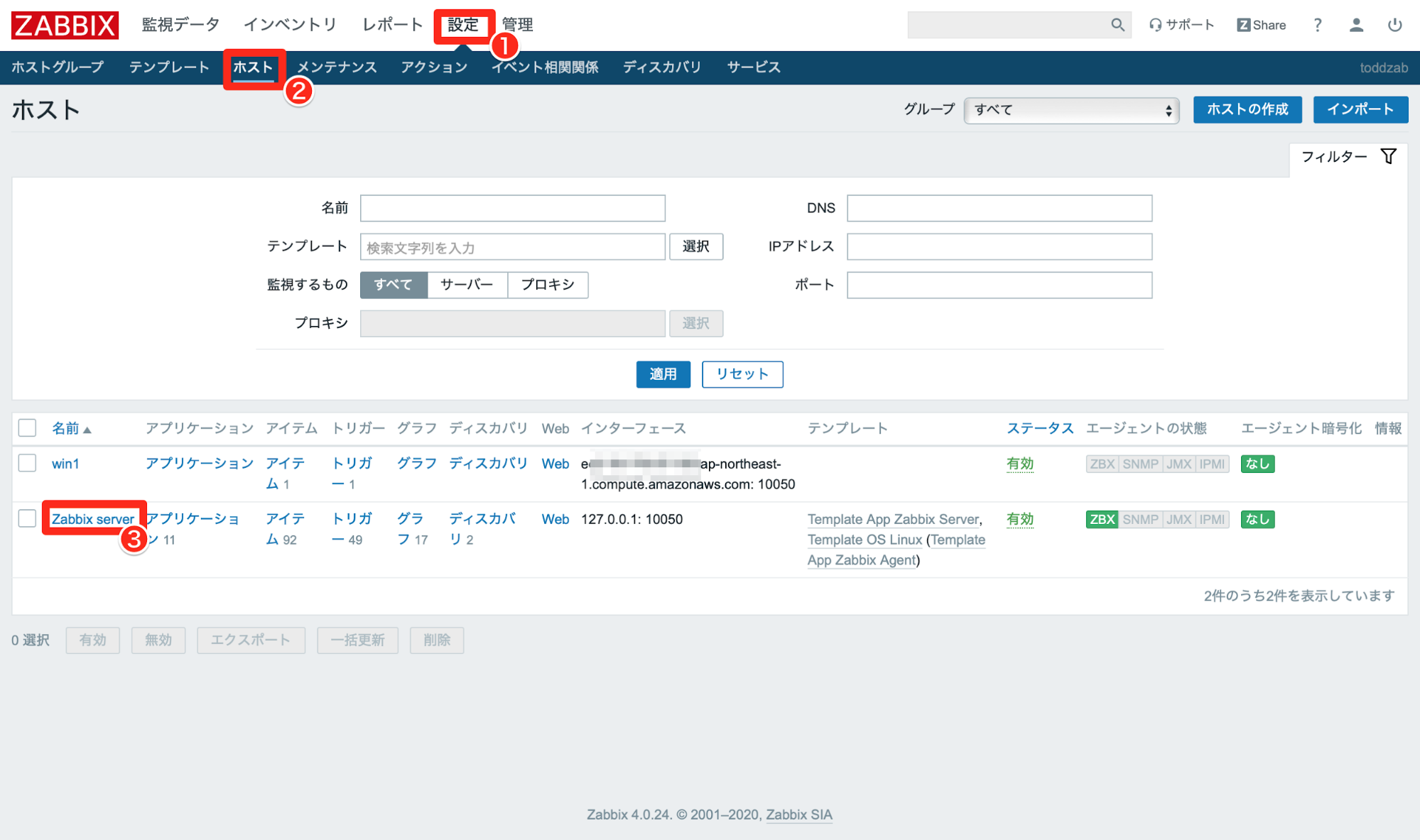
Task: Open Template App Zabbix Server link
Action: pos(894,519)
